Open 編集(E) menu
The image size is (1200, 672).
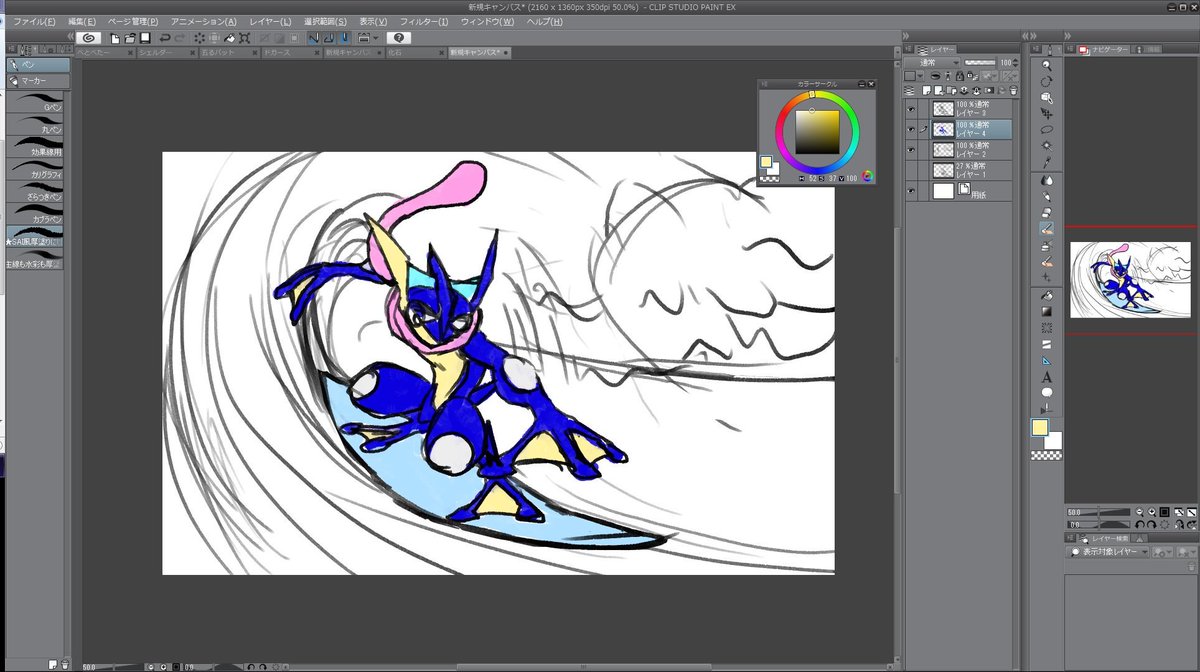pos(82,21)
